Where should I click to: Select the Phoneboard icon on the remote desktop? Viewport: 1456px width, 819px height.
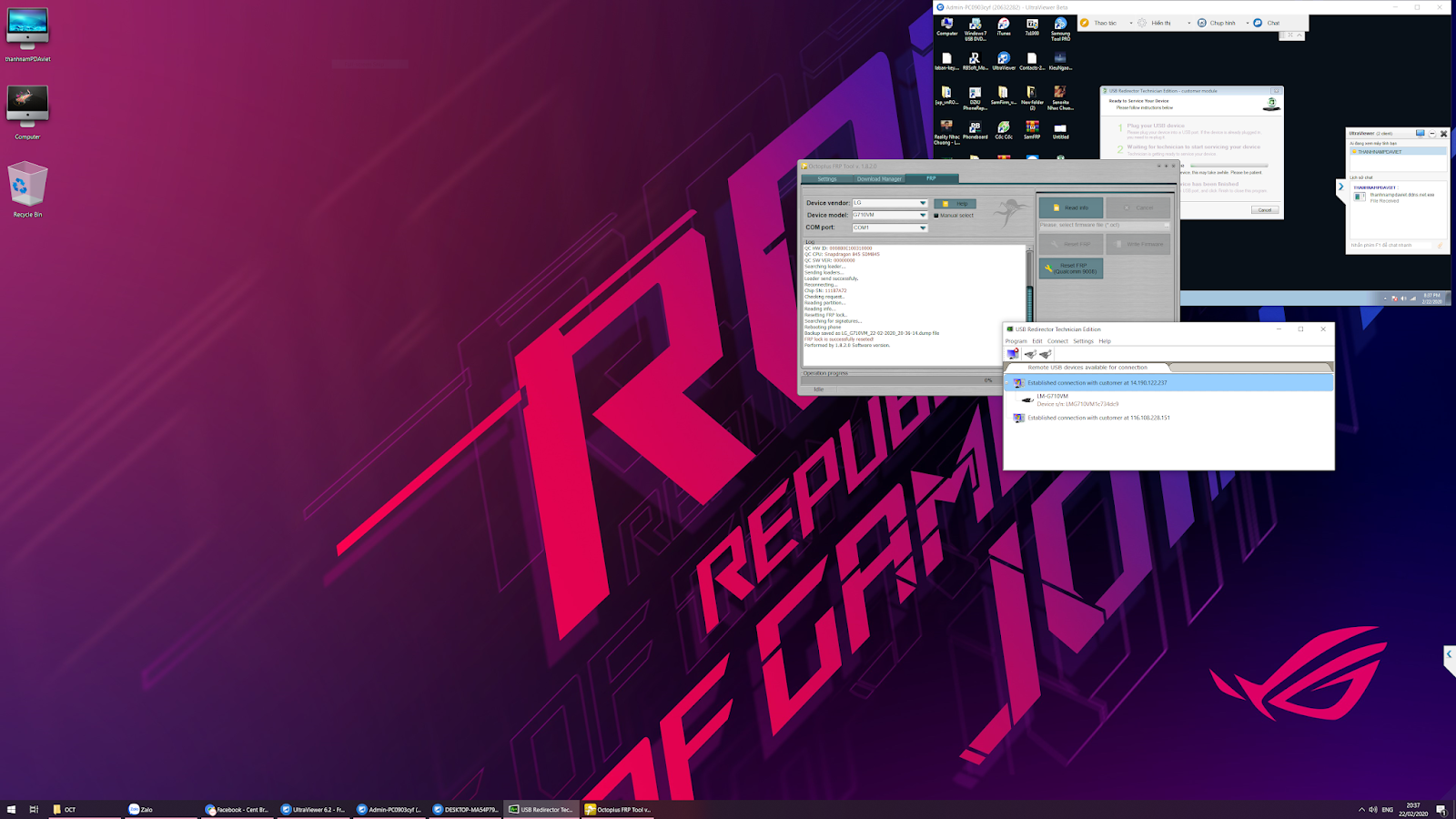click(x=975, y=130)
